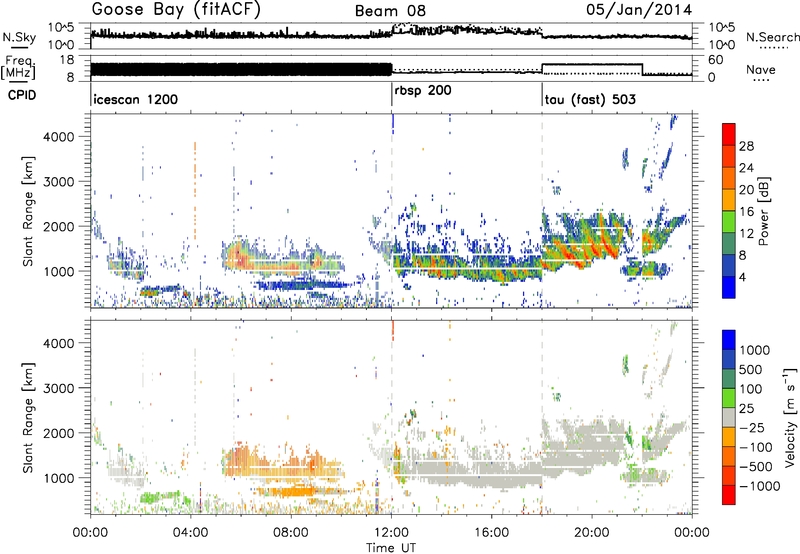Image resolution: width=800 pixels, height=554 pixels.
Task: Click the '24' tick on the Power color bar
Action: pos(746,168)
